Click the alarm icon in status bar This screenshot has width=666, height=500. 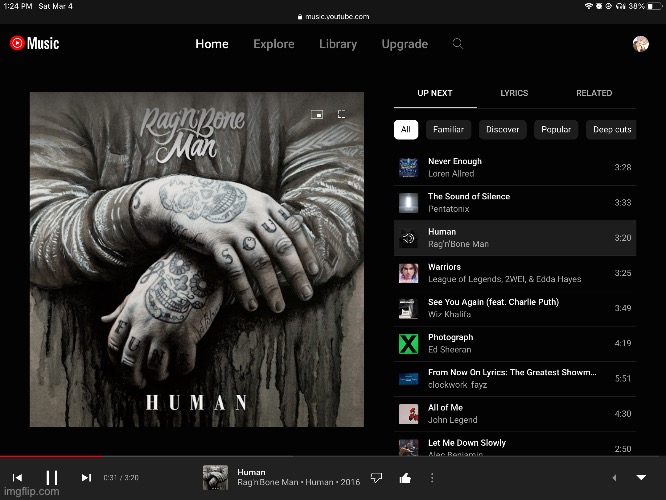[x=599, y=6]
